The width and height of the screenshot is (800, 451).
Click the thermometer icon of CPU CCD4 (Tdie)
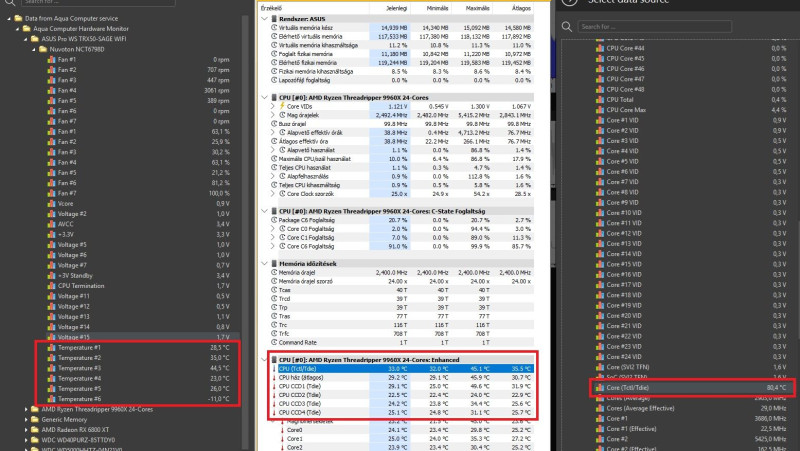pyautogui.click(x=274, y=412)
